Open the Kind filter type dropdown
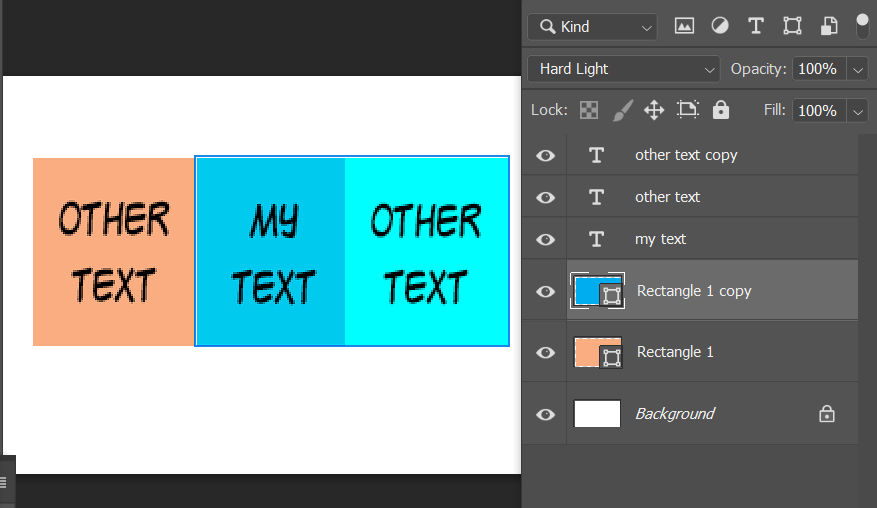877x508 pixels. 592,26
